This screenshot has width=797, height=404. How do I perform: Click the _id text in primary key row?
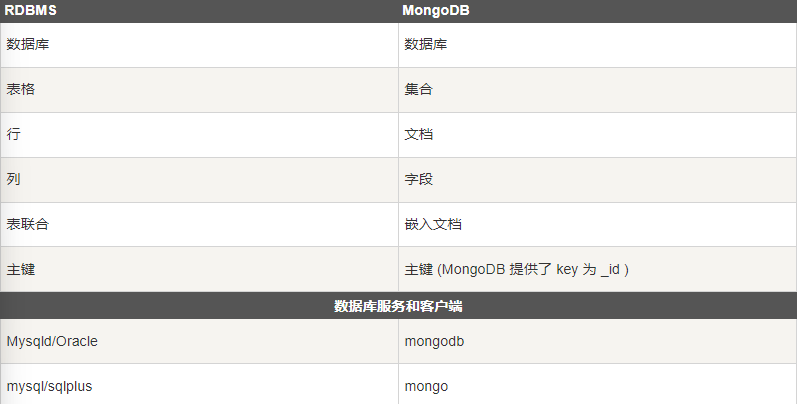click(610, 270)
